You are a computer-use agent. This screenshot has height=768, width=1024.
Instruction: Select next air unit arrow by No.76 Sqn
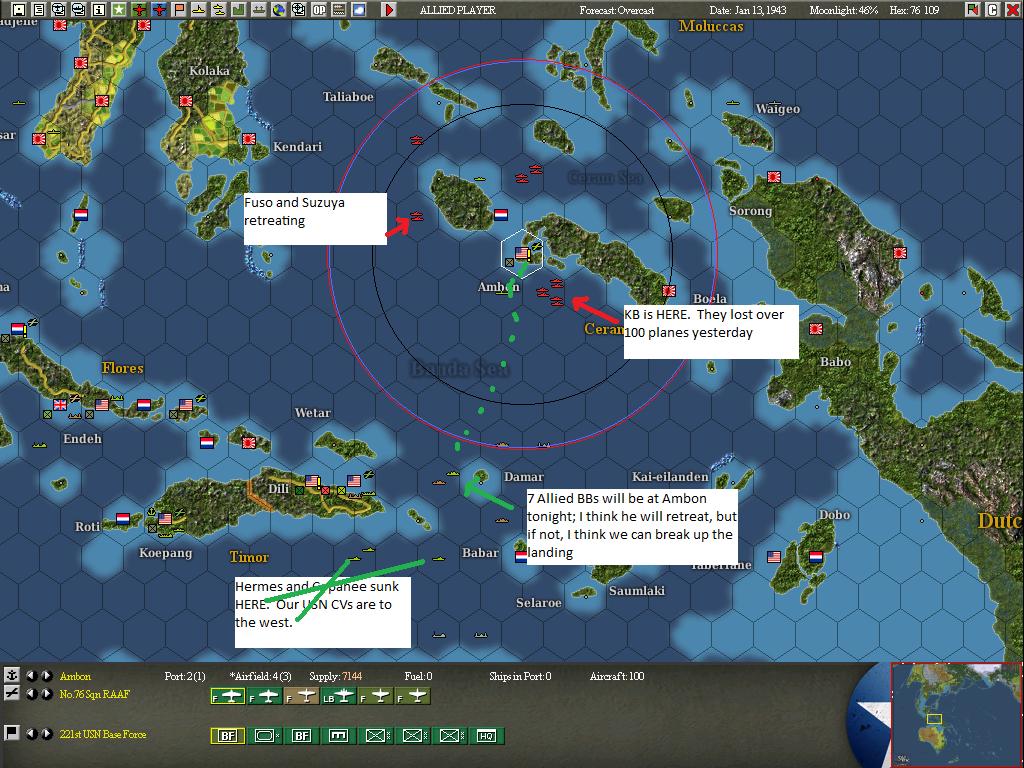(46, 694)
